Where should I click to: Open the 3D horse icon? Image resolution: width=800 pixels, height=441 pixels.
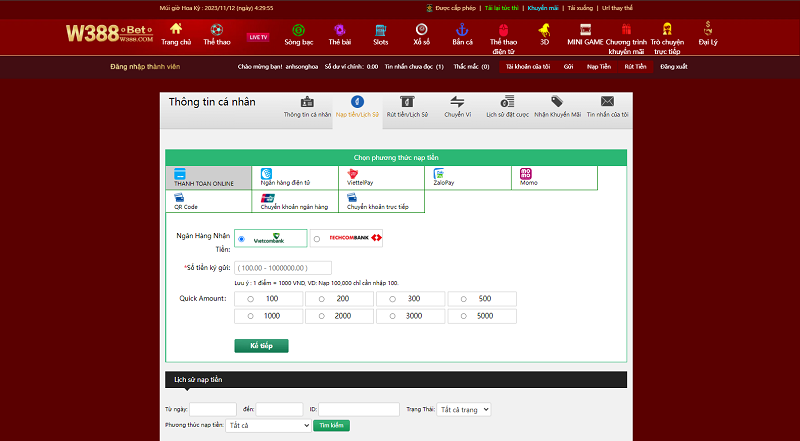pos(544,30)
